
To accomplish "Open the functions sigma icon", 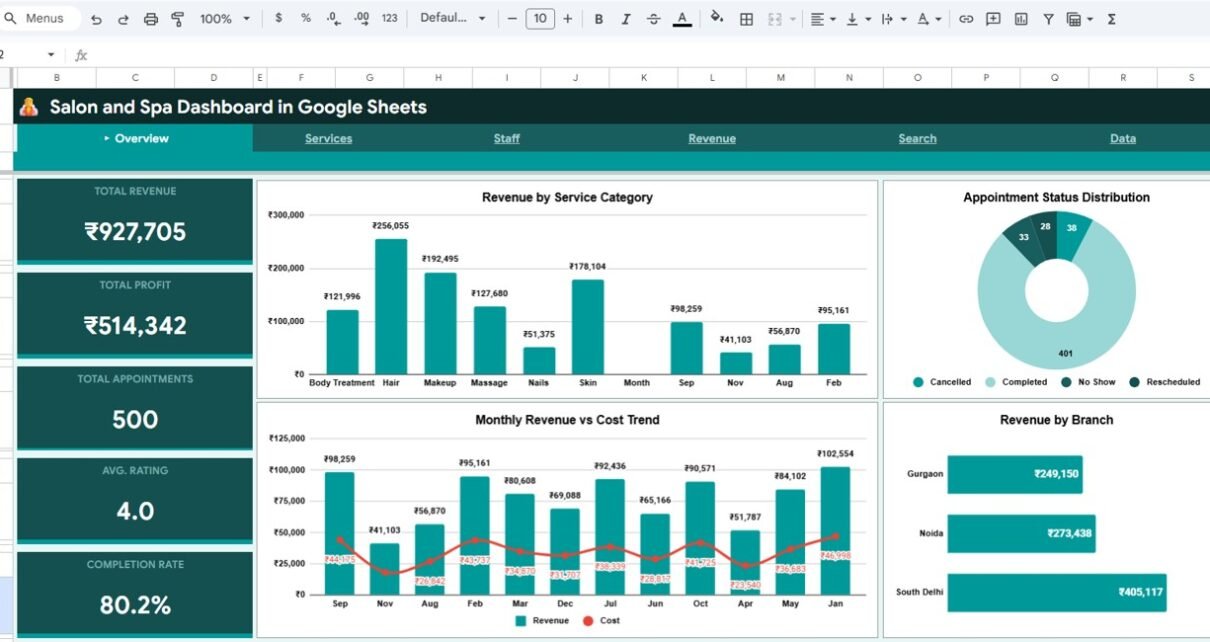I will (1111, 19).
